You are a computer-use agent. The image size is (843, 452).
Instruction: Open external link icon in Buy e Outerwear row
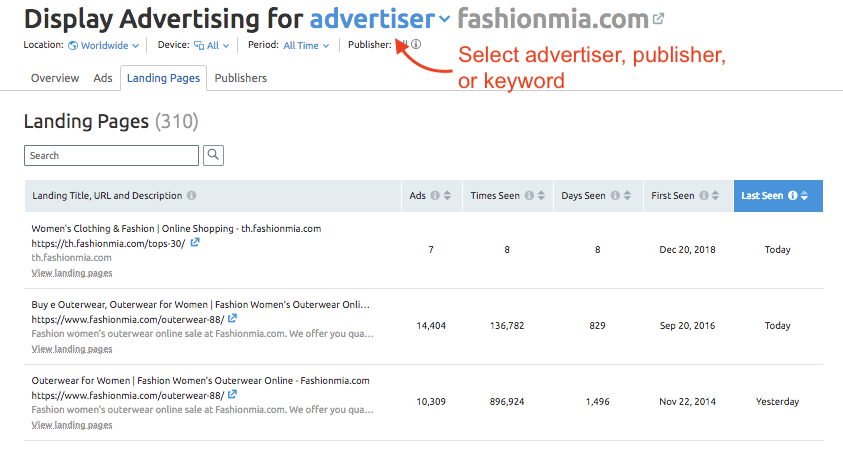point(232,318)
